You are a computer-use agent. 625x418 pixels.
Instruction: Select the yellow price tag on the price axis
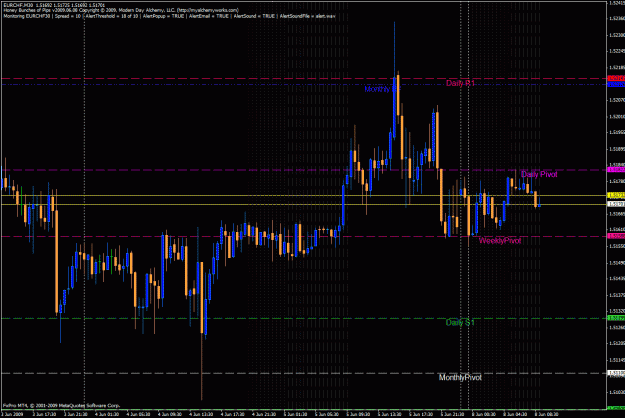(616, 195)
